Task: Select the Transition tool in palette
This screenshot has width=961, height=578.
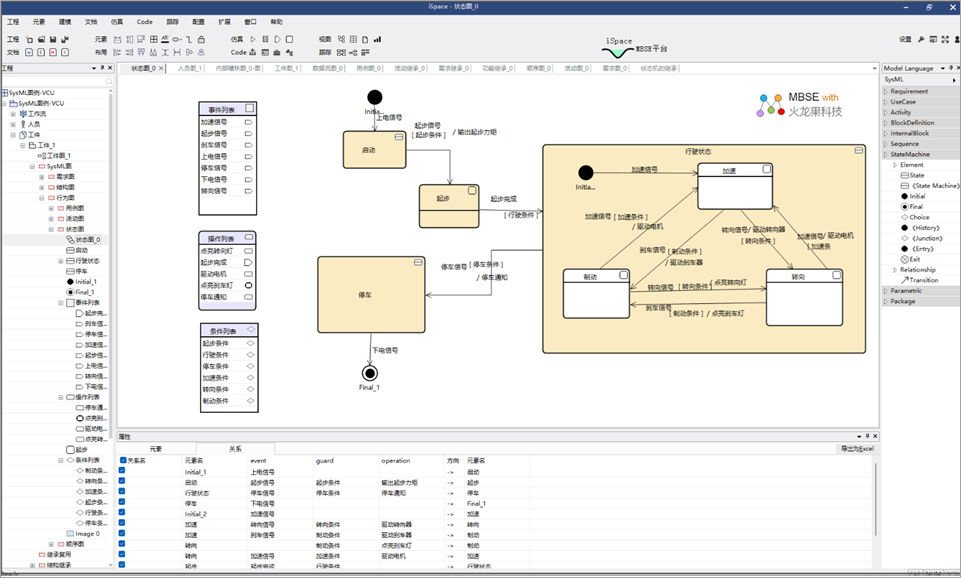Action: pos(919,280)
